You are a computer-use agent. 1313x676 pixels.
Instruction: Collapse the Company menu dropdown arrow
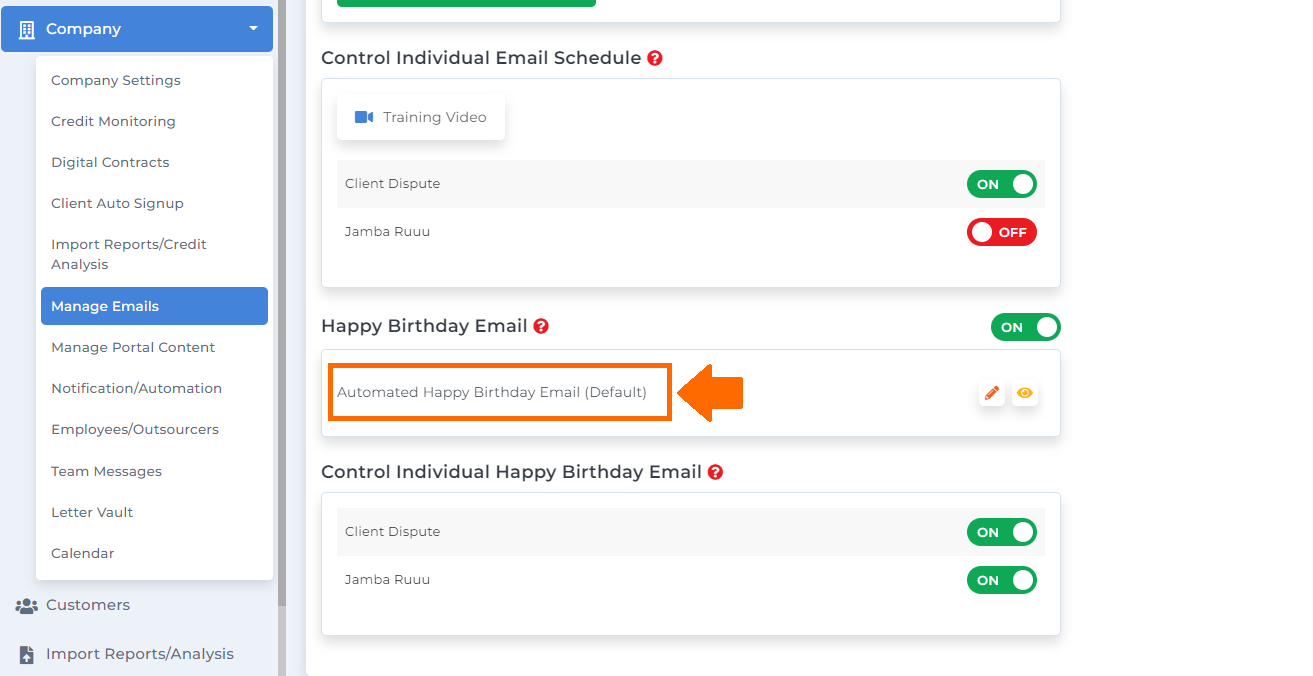click(253, 29)
